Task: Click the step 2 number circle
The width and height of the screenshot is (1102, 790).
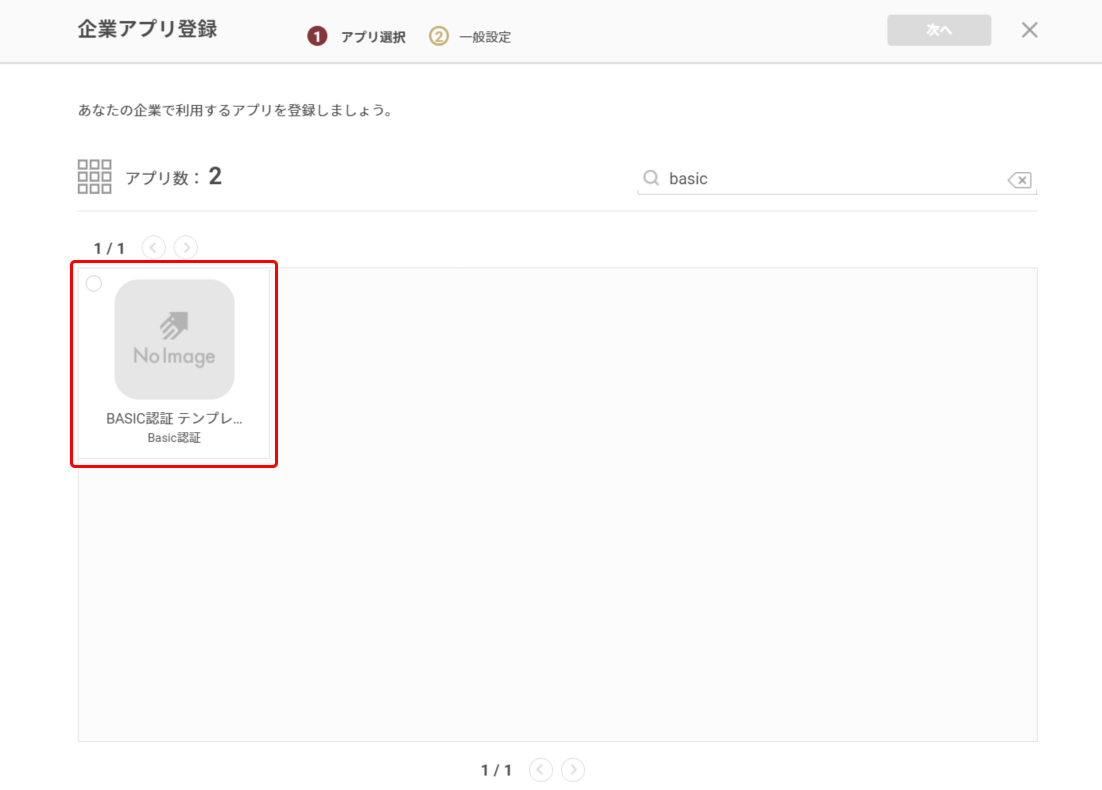Action: [439, 37]
